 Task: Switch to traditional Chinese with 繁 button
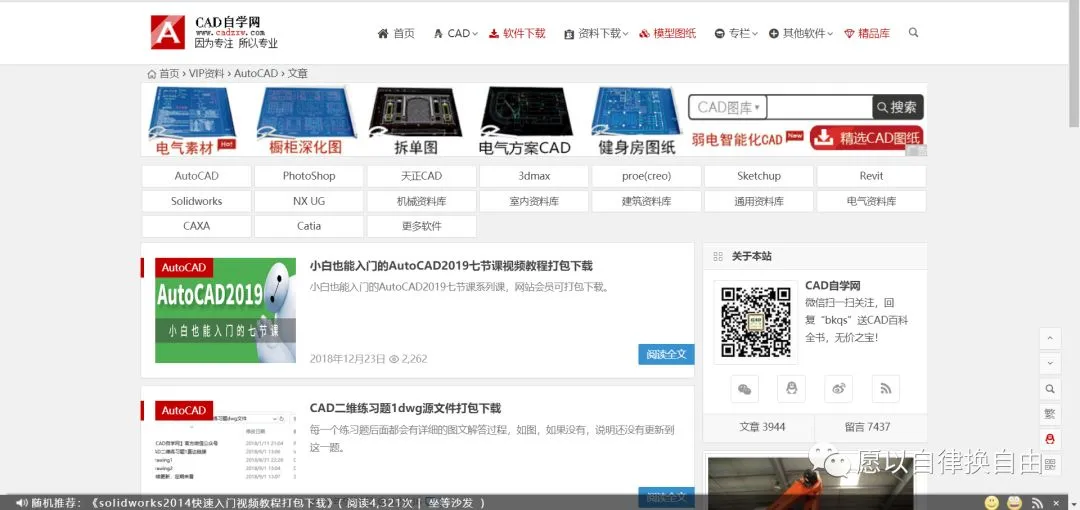[1050, 414]
